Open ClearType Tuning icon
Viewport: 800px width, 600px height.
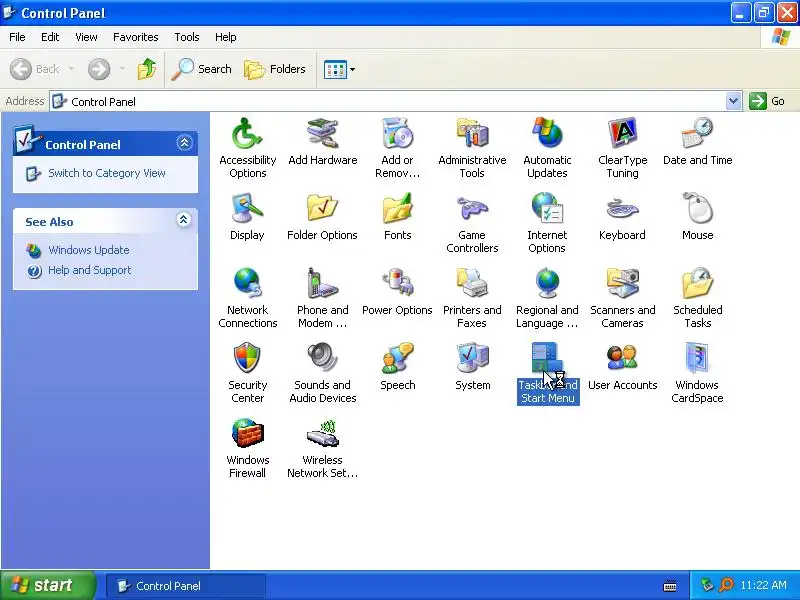tap(622, 134)
